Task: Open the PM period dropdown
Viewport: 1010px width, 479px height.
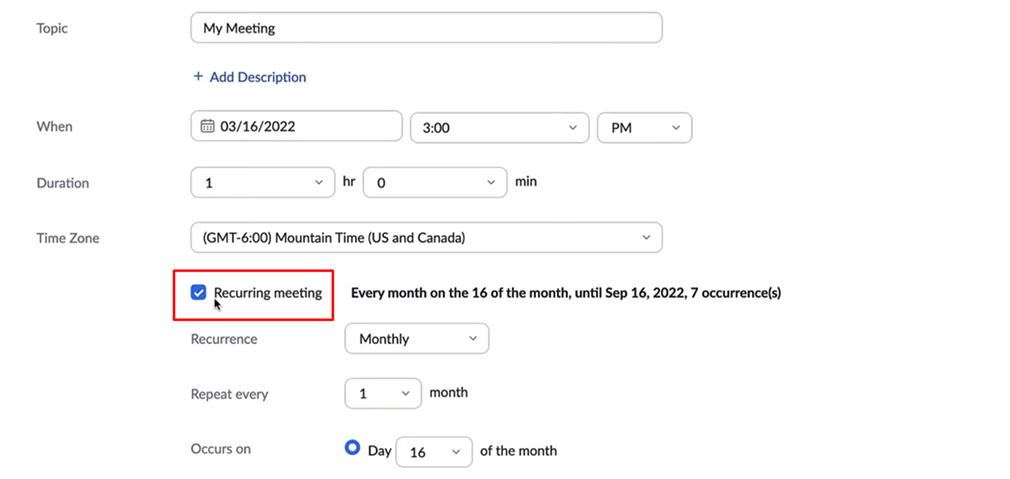Action: (x=644, y=128)
